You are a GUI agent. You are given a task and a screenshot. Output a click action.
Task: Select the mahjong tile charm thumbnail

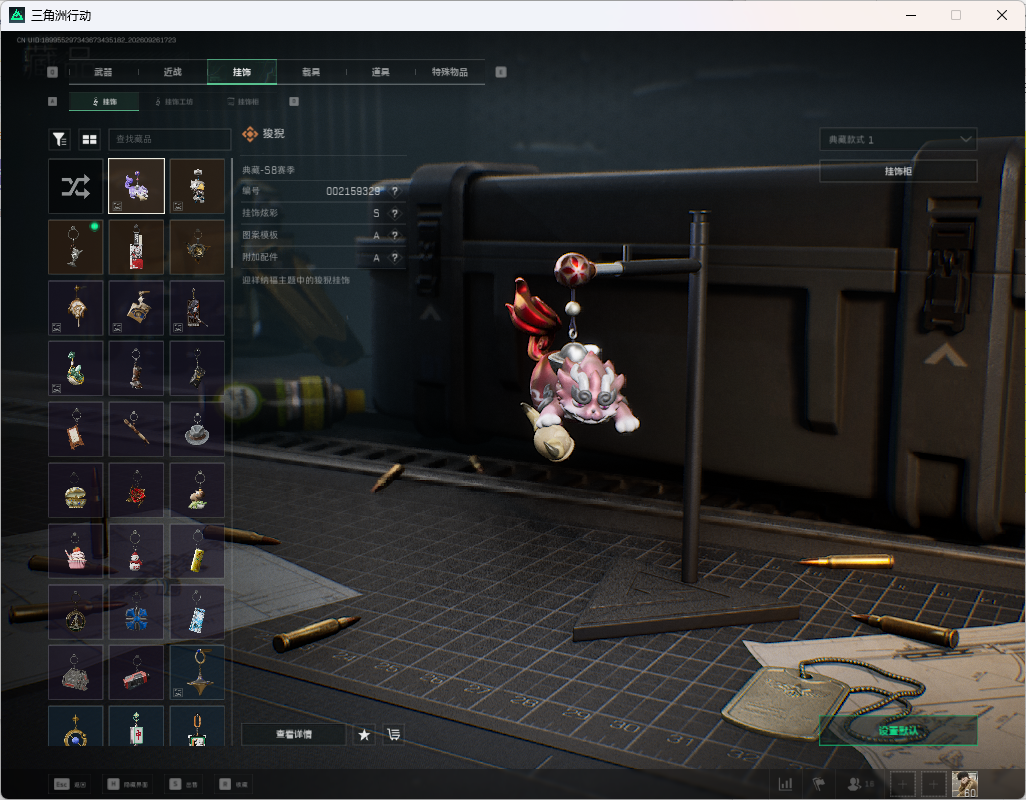[x=136, y=726]
